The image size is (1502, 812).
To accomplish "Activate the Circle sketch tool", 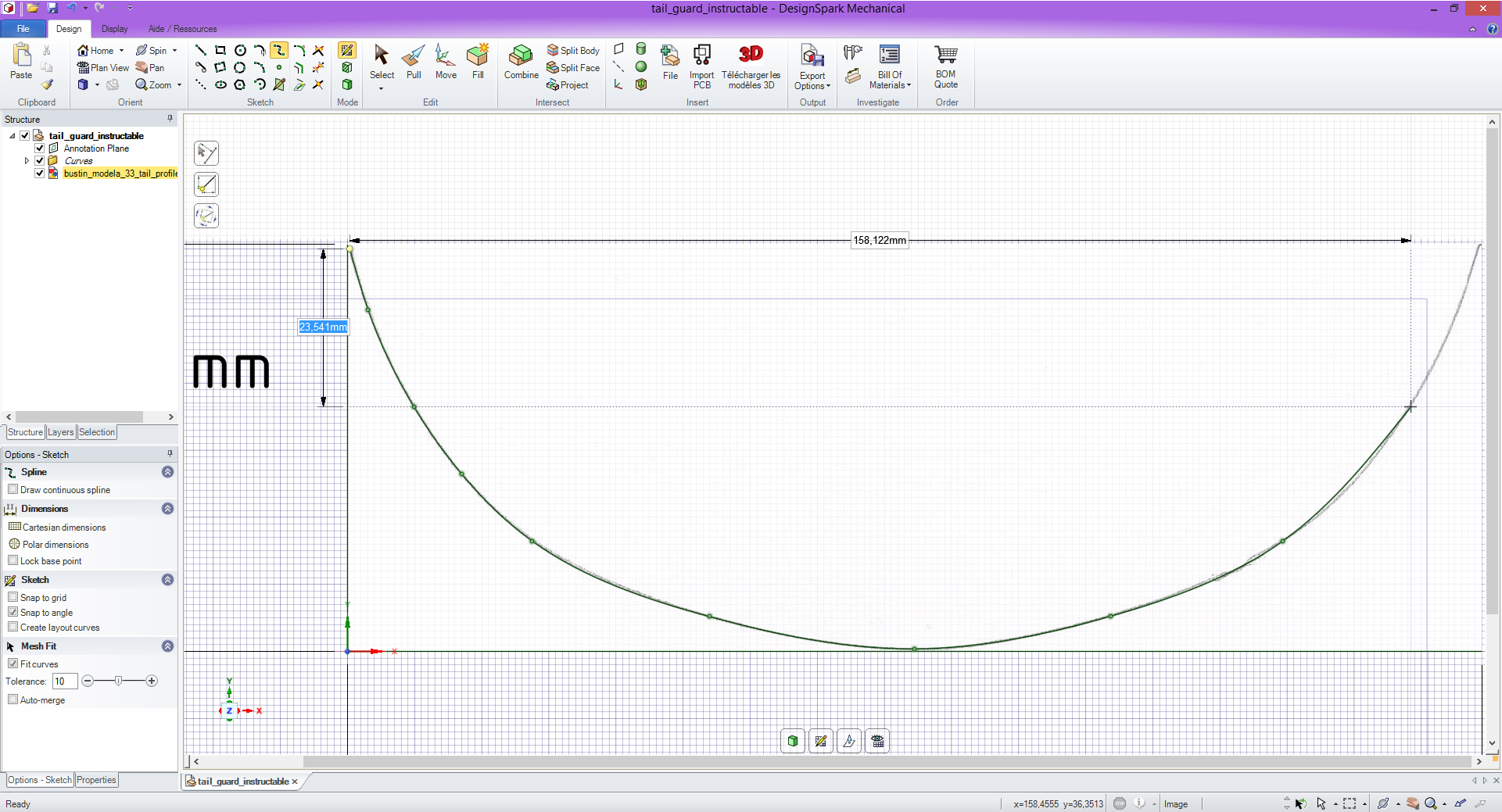I will click(240, 50).
